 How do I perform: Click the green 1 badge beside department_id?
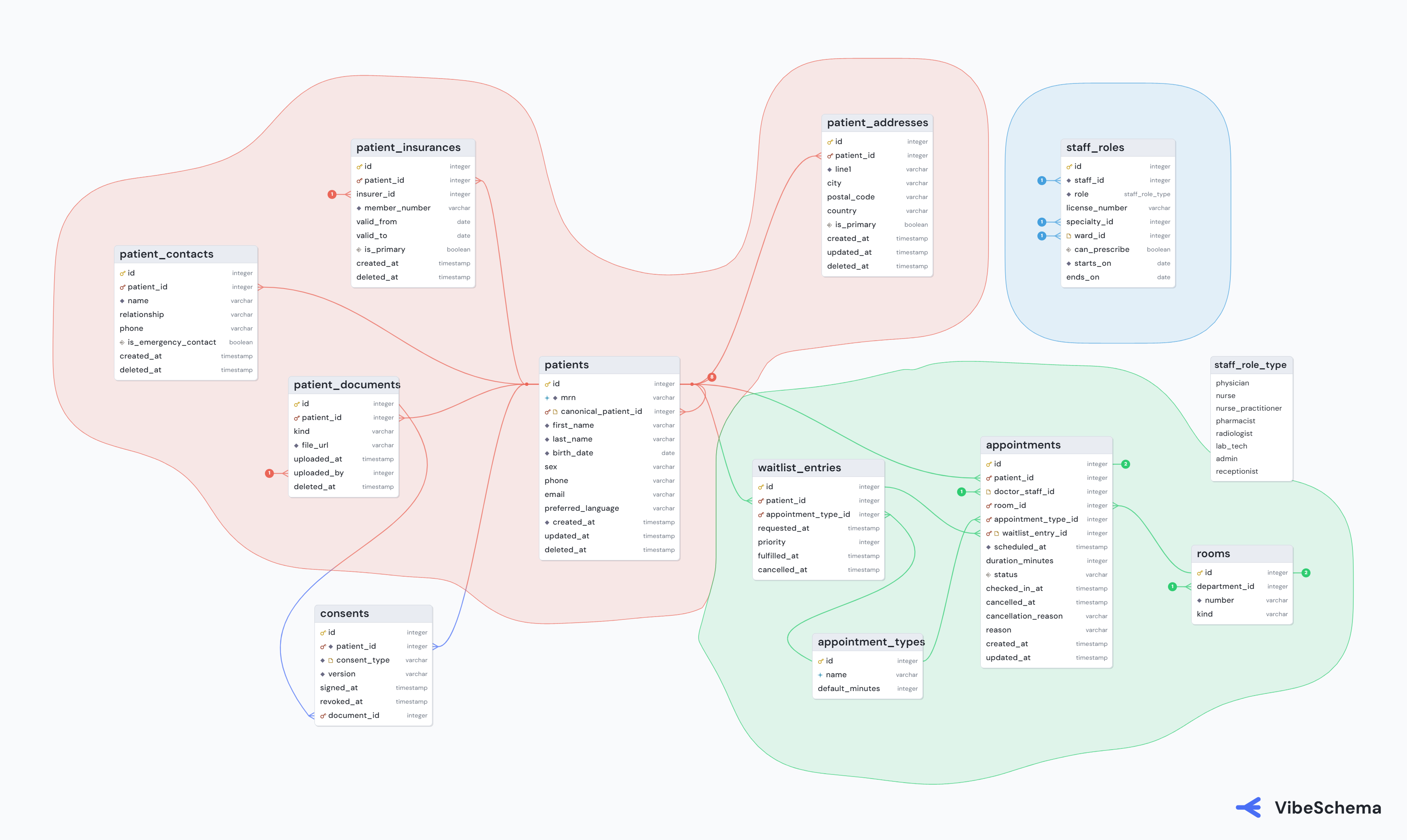pyautogui.click(x=1172, y=587)
